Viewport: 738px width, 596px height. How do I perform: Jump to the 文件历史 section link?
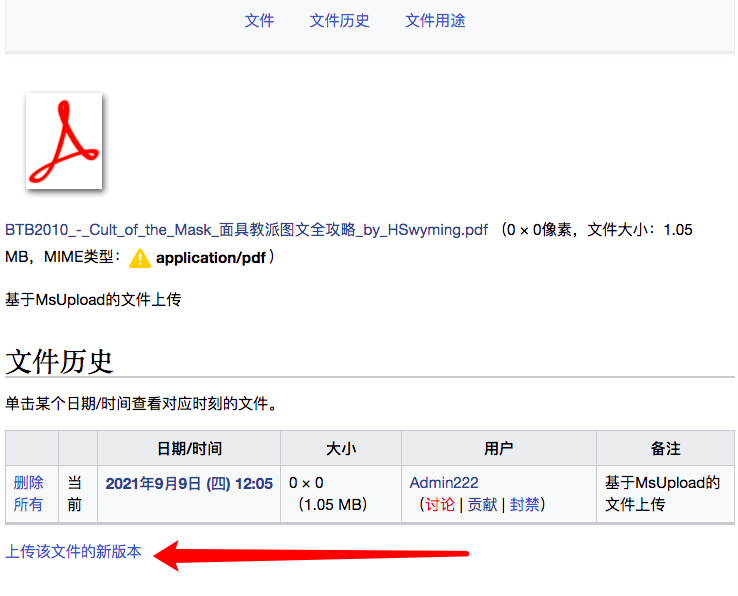click(339, 20)
